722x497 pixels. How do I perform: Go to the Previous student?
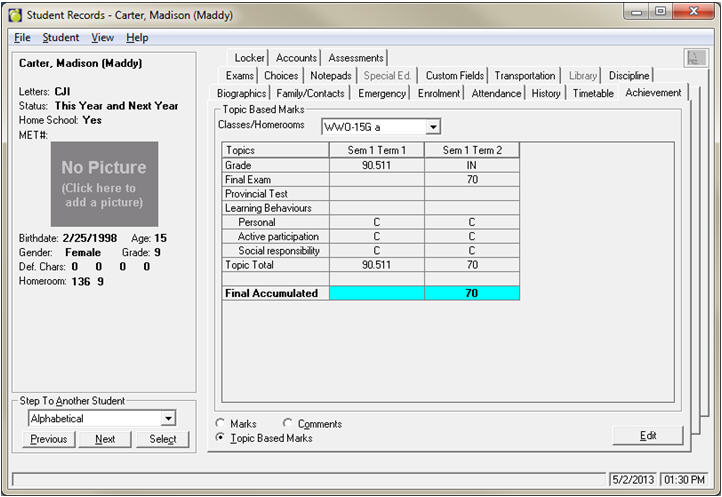tap(48, 439)
